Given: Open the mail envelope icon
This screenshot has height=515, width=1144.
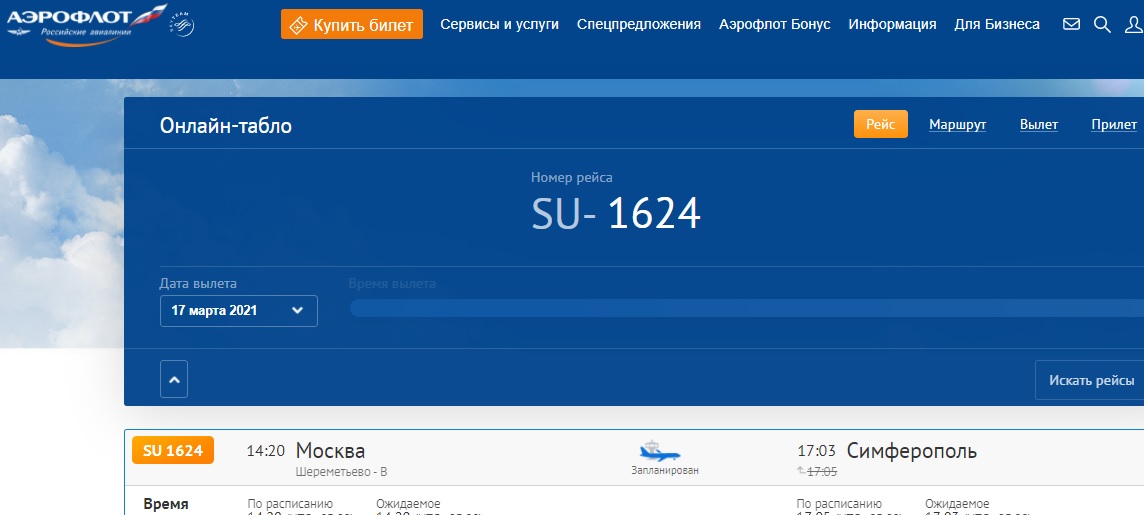Looking at the screenshot, I should pyautogui.click(x=1071, y=24).
